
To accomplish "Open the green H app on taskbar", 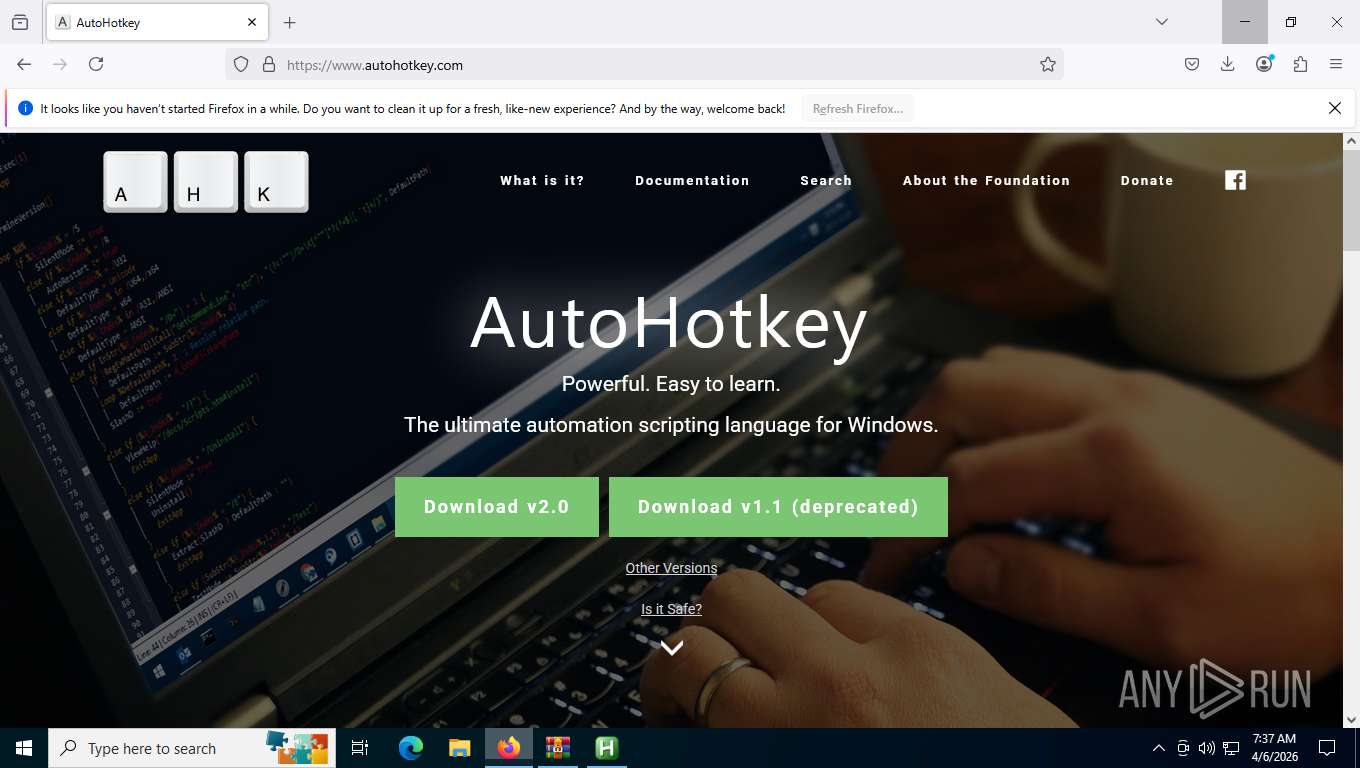I will pos(606,748).
